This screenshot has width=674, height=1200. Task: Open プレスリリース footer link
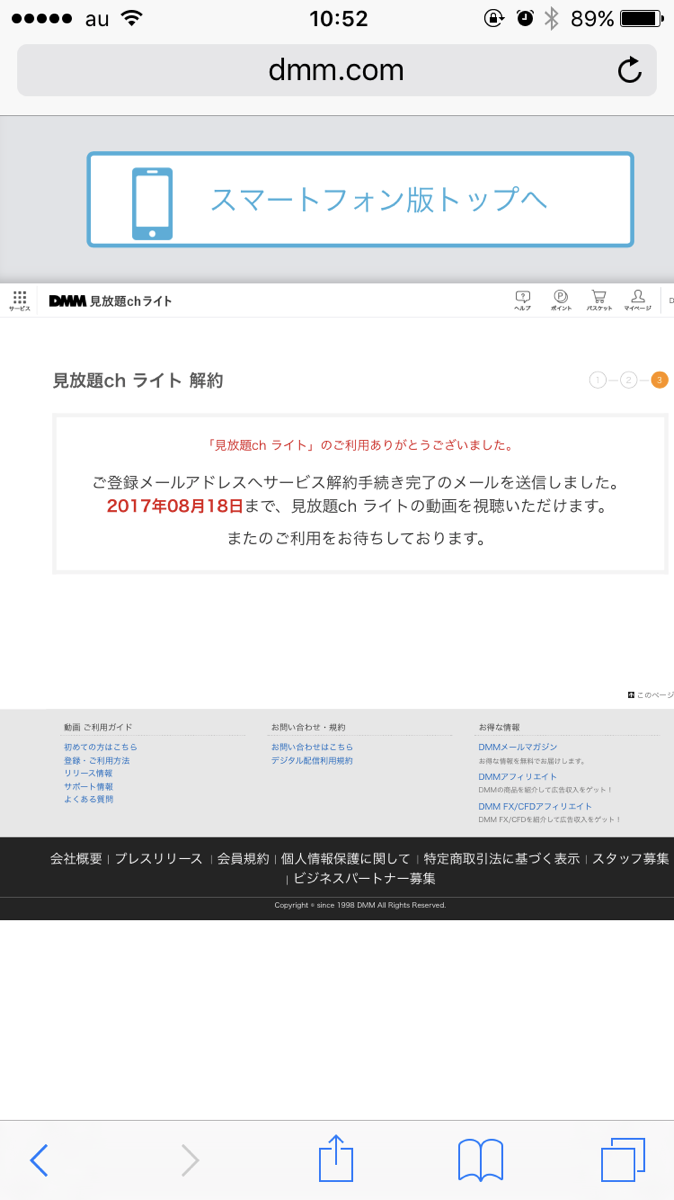158,859
